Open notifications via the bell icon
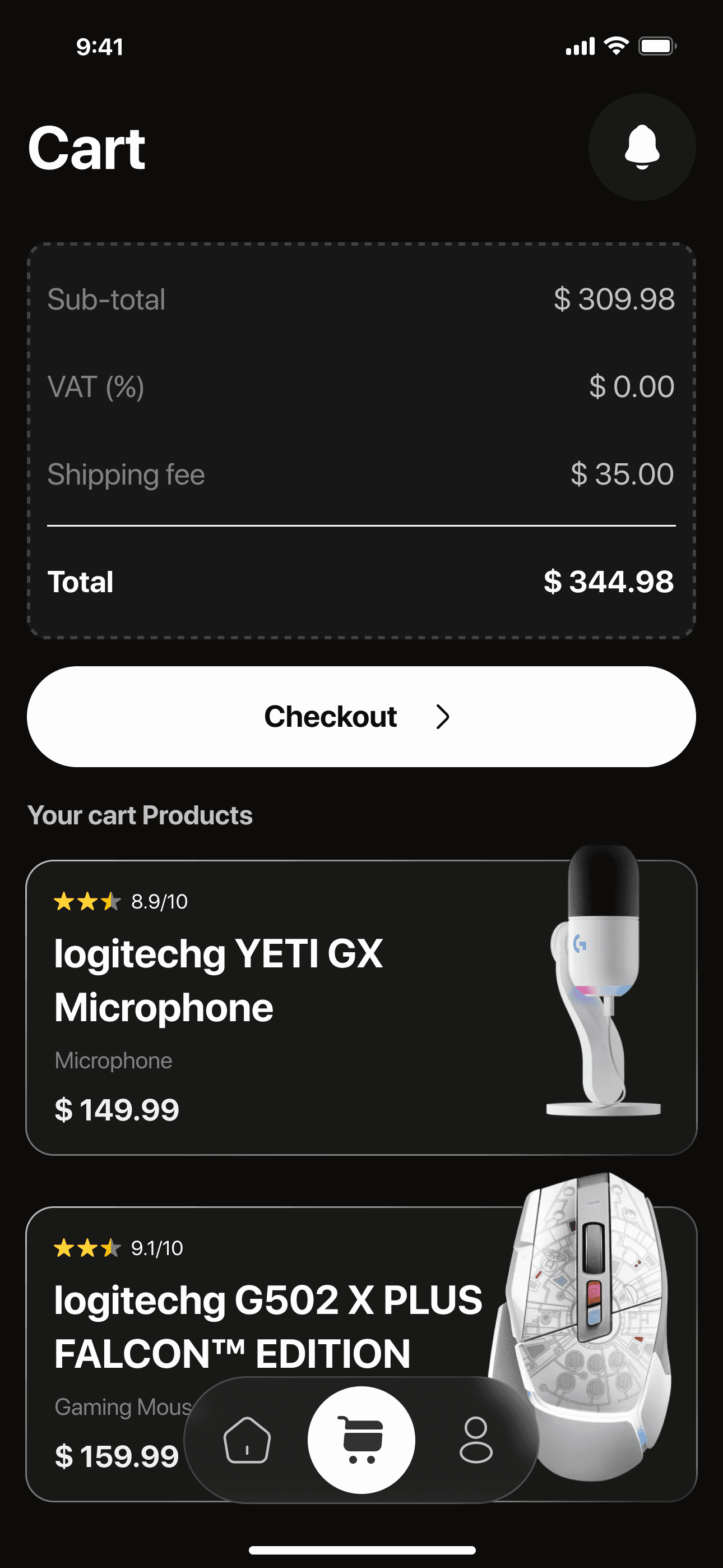The width and height of the screenshot is (723, 1568). click(x=641, y=147)
